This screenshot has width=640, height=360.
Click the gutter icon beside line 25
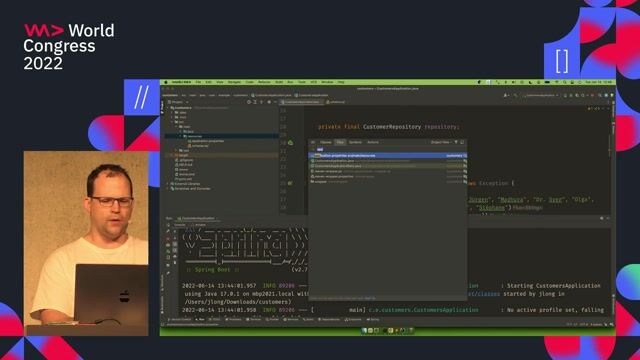pyautogui.click(x=290, y=183)
